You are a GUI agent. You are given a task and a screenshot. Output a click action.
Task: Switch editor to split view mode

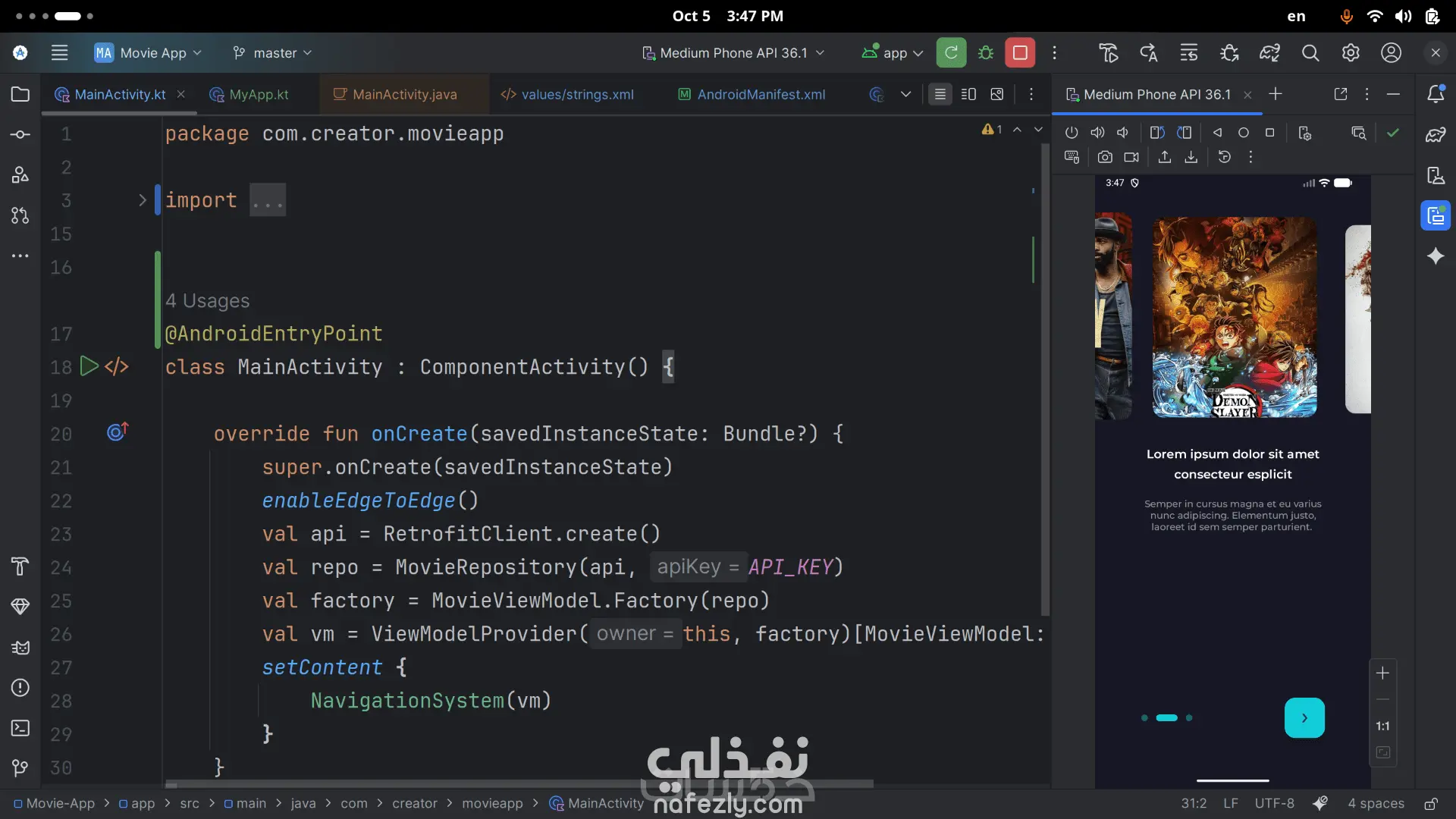[x=968, y=94]
